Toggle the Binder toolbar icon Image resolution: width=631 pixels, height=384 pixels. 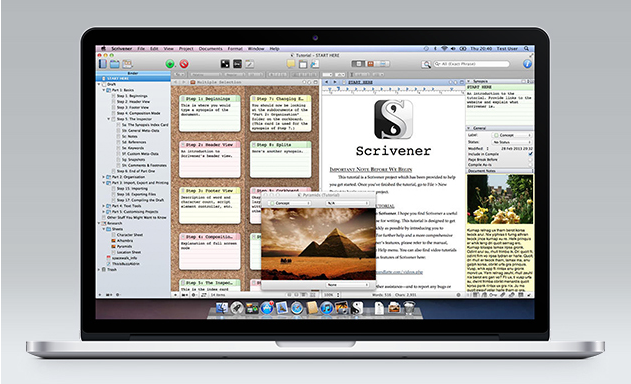click(x=103, y=64)
